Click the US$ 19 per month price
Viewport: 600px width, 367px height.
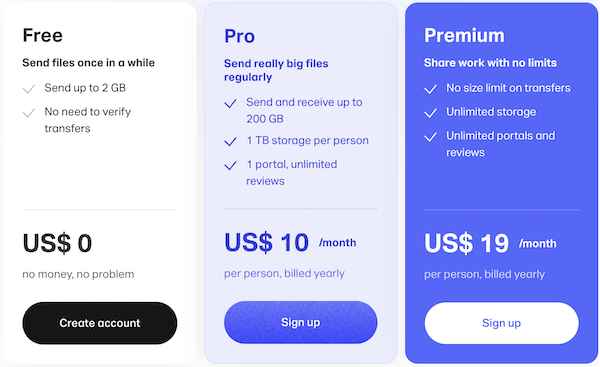click(490, 243)
